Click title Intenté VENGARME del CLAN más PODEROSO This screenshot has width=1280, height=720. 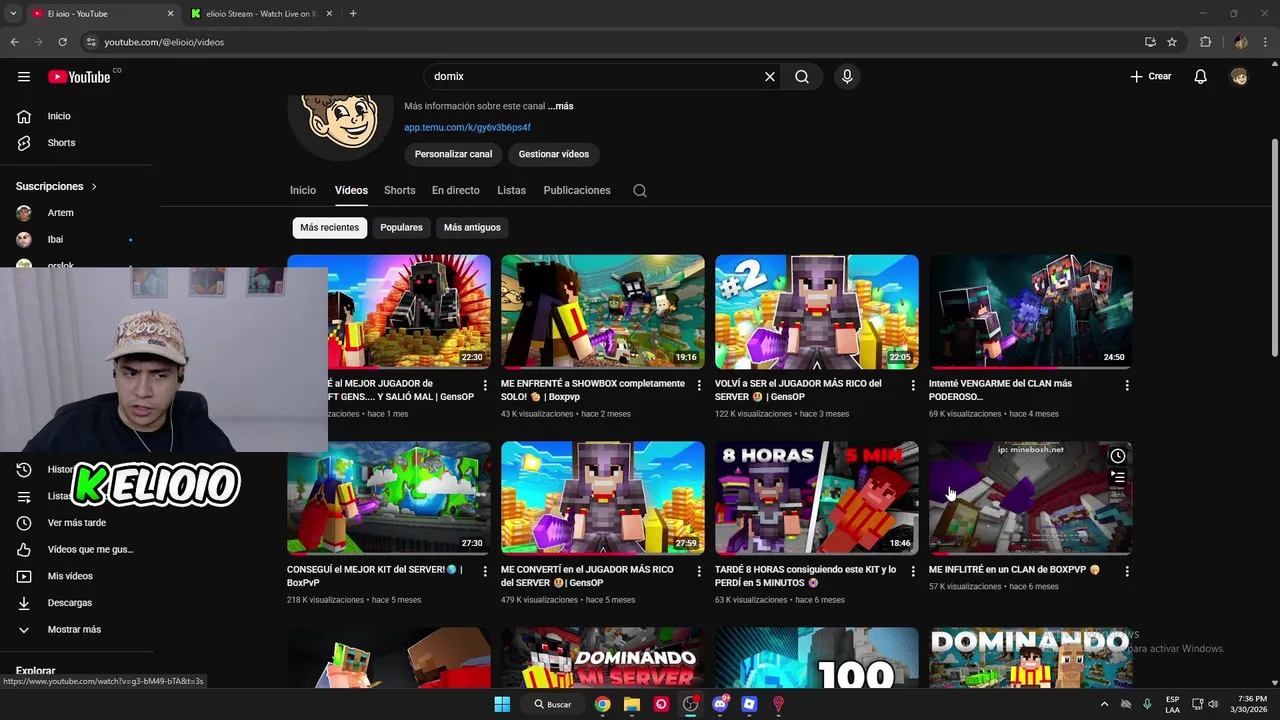click(x=1000, y=390)
